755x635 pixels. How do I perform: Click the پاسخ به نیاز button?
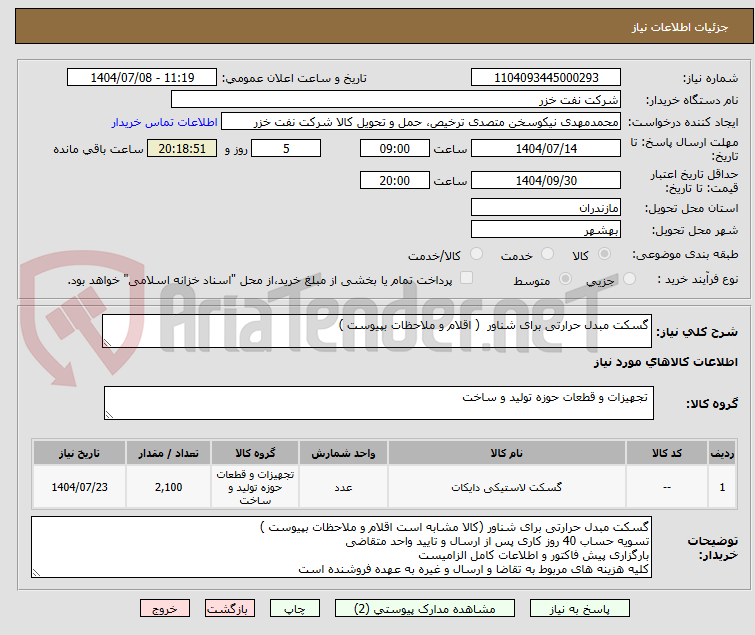pos(580,609)
